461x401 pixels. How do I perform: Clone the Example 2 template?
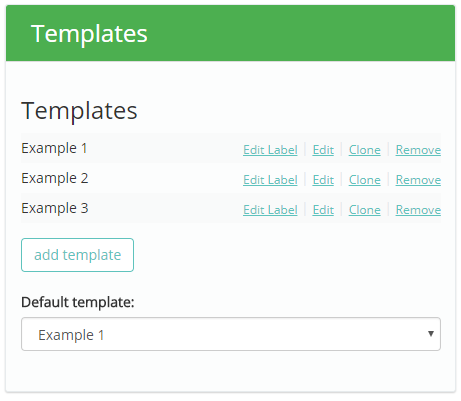point(365,180)
